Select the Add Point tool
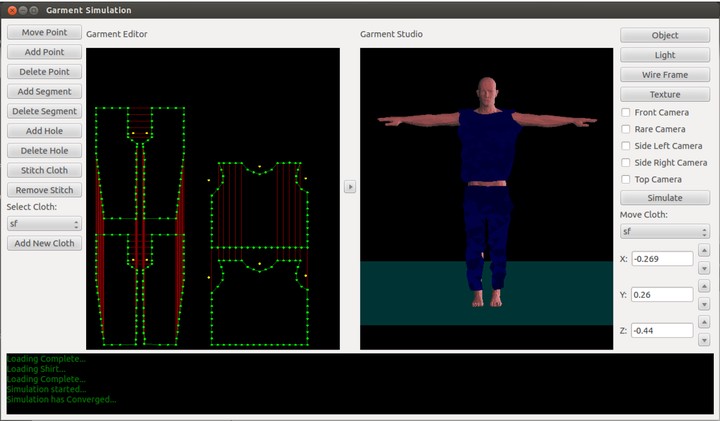Viewport: 720px width, 421px height. click(45, 52)
